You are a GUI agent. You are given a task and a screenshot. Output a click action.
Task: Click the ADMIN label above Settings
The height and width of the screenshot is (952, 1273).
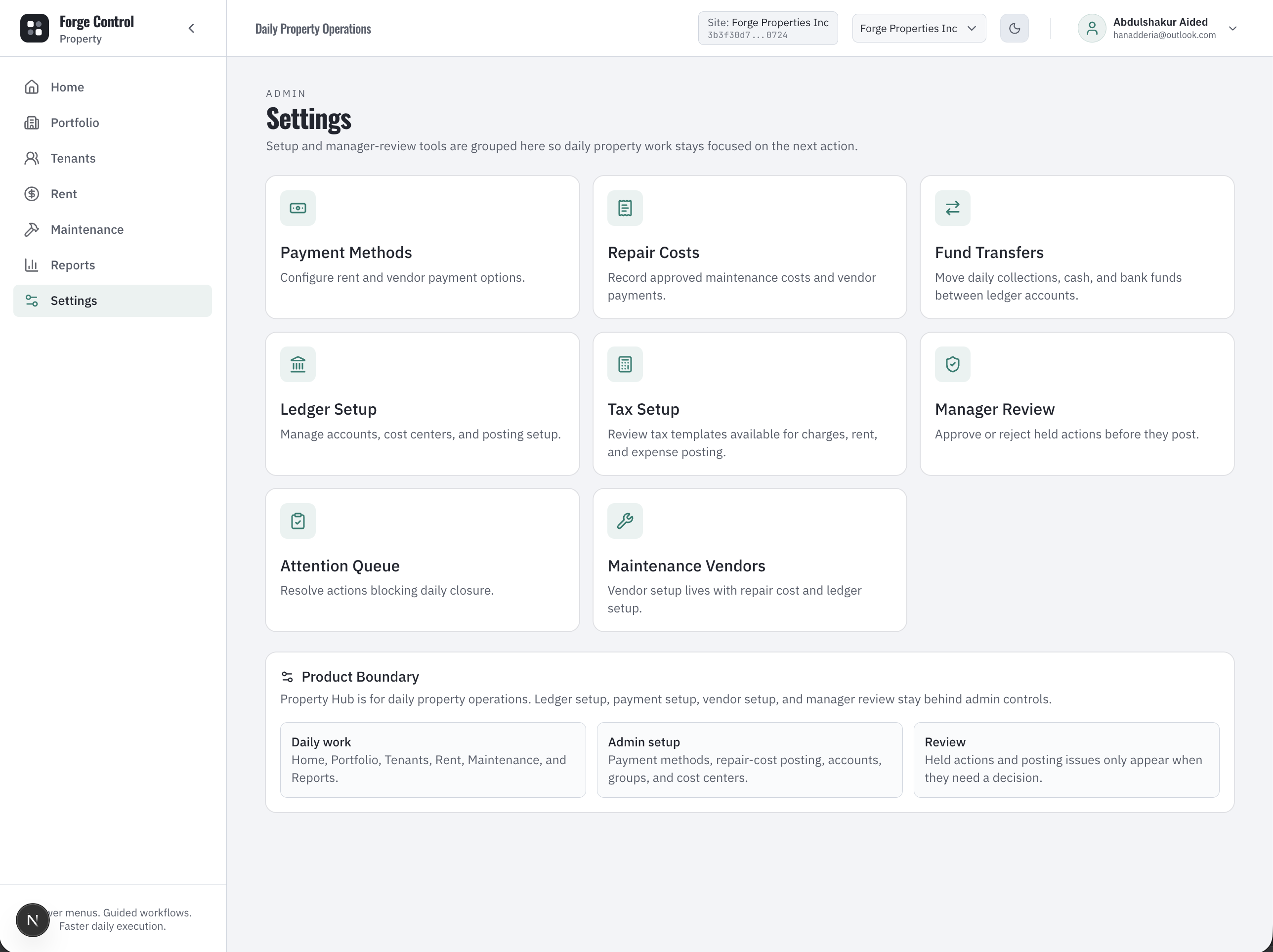(x=286, y=93)
